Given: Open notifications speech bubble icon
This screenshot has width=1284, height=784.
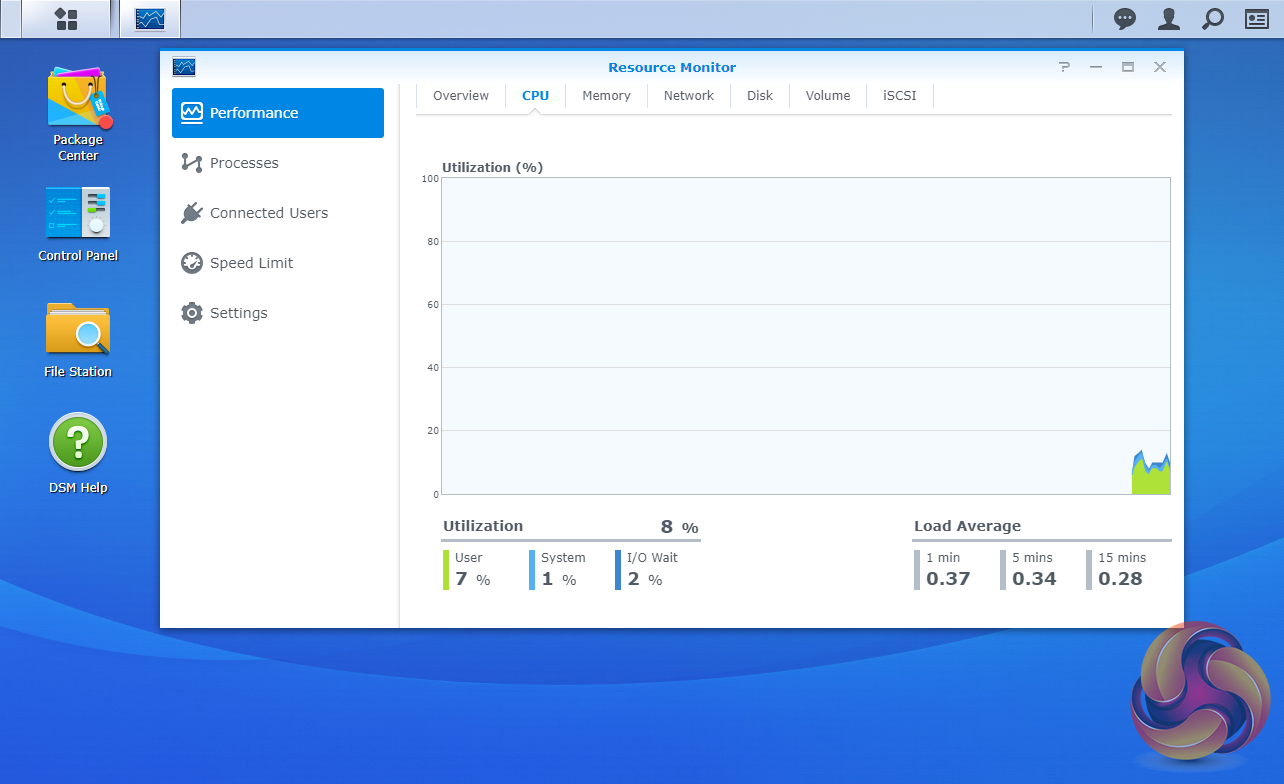Looking at the screenshot, I should pos(1125,19).
